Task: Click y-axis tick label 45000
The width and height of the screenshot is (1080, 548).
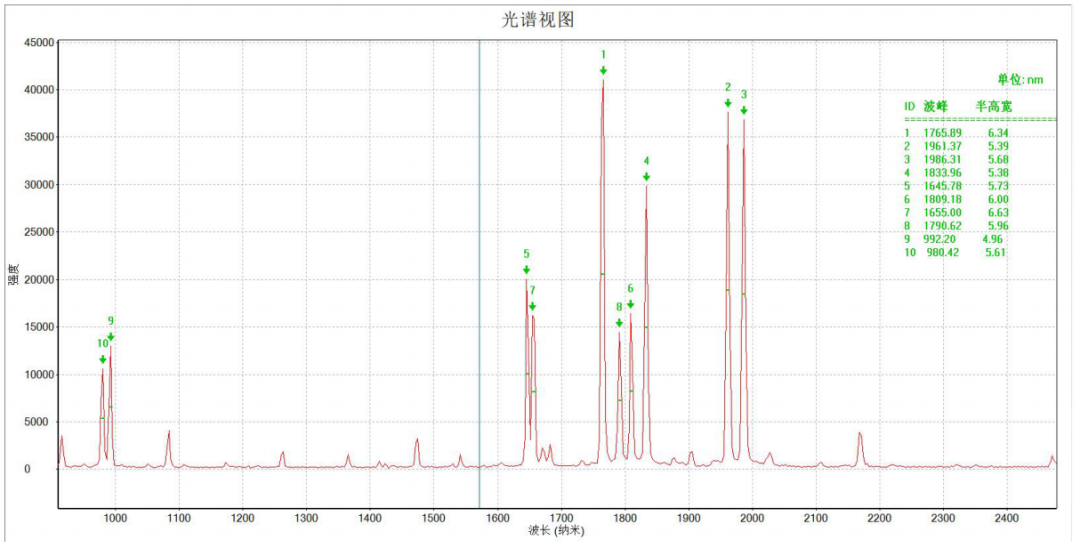Action: (x=39, y=42)
